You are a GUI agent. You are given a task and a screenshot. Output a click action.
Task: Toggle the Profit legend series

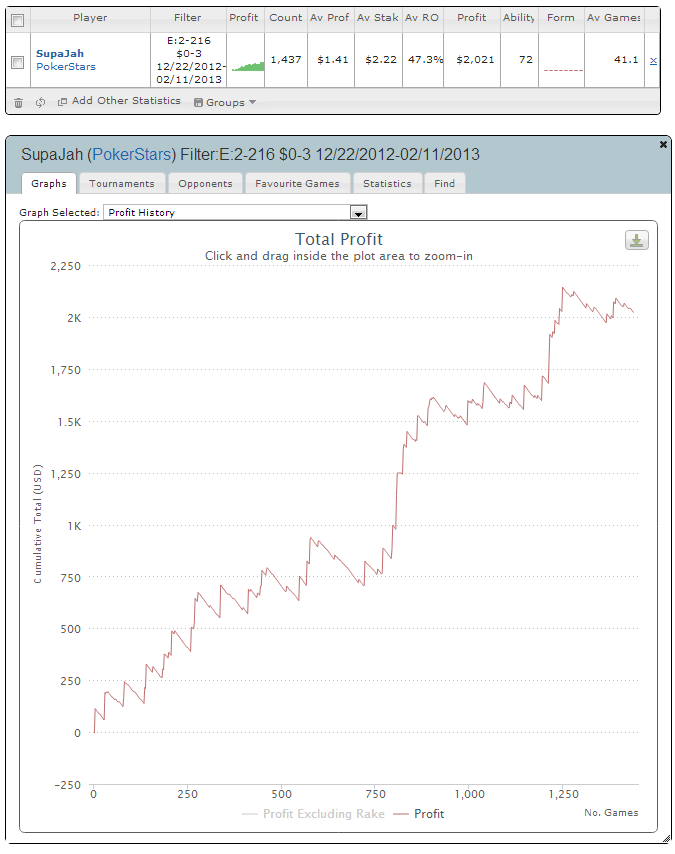click(419, 814)
